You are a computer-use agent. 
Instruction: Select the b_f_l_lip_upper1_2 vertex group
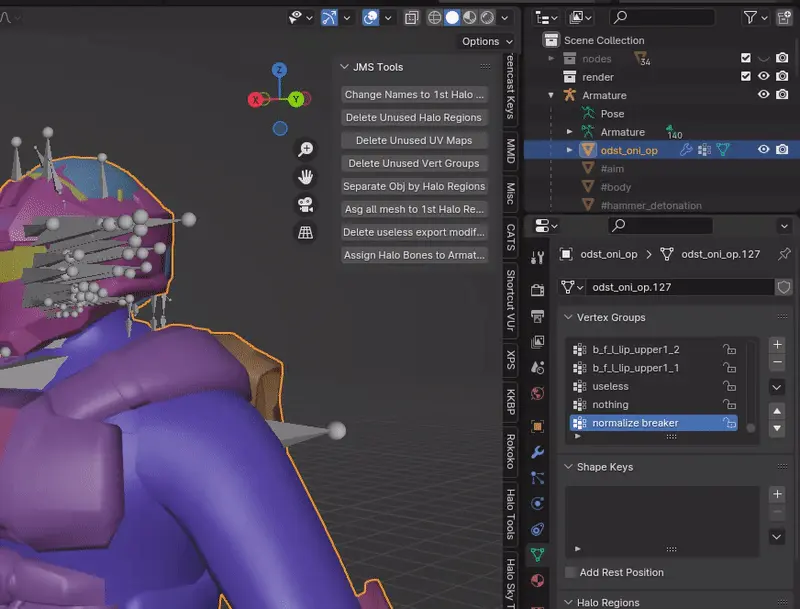tap(654, 349)
